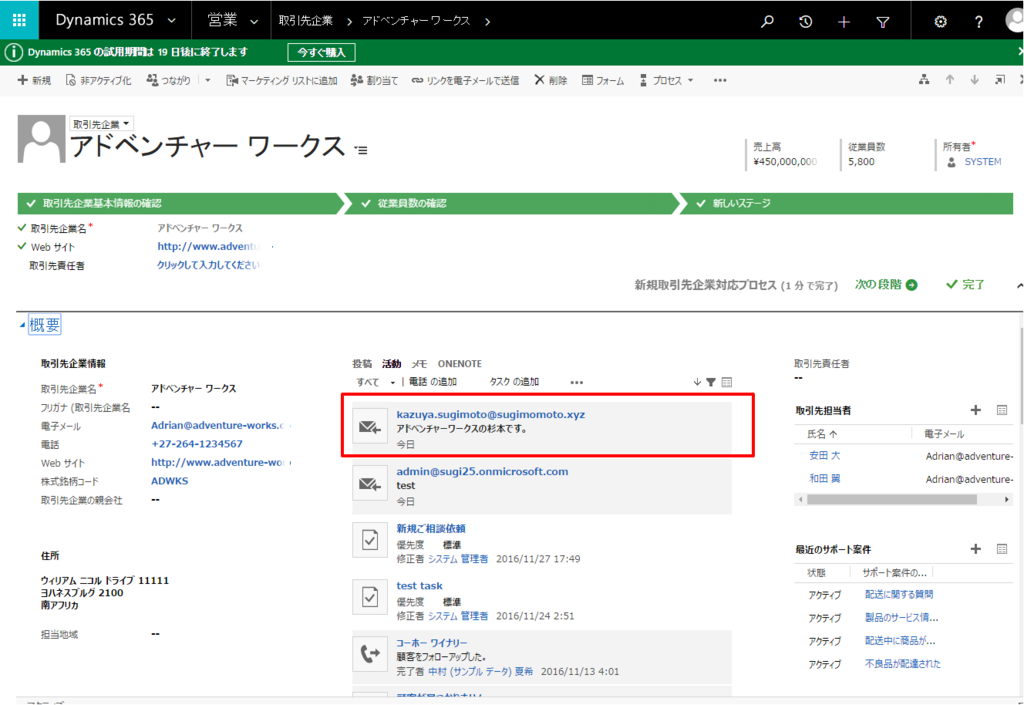Switch to the 投稿 tab
The height and width of the screenshot is (705, 1024).
(362, 364)
